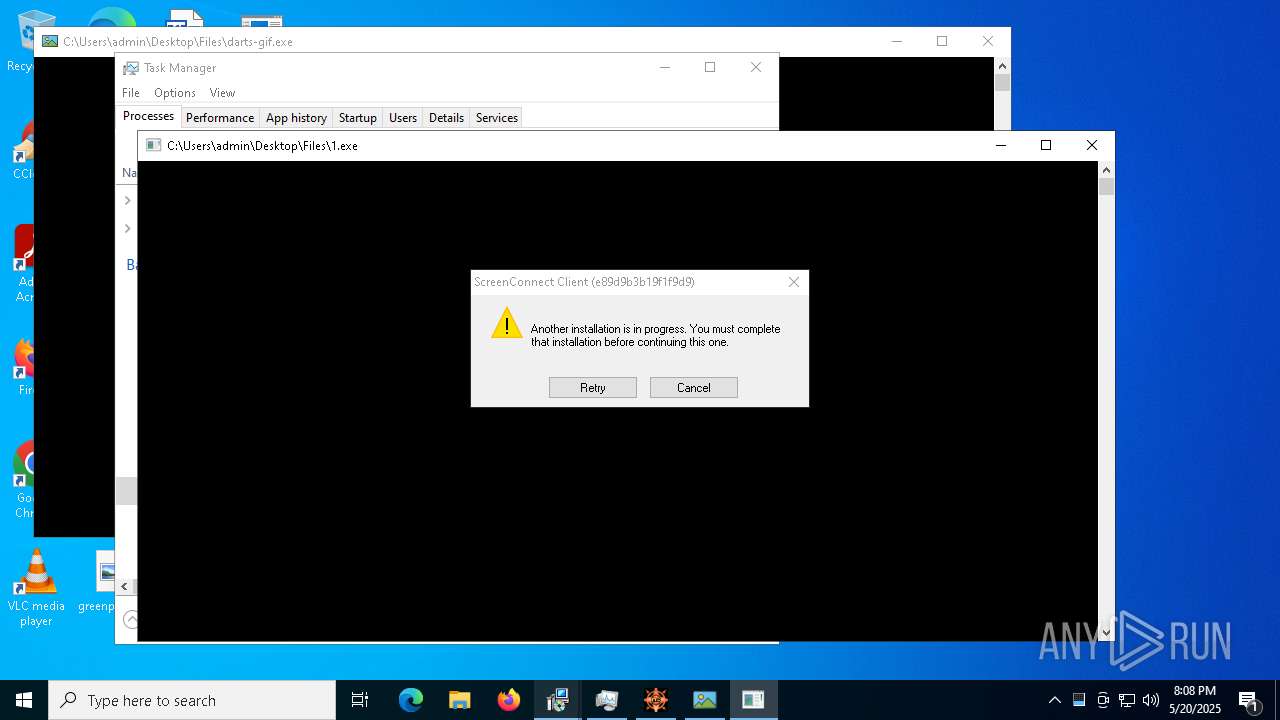
Task: Switch to the App history tab
Action: [296, 118]
